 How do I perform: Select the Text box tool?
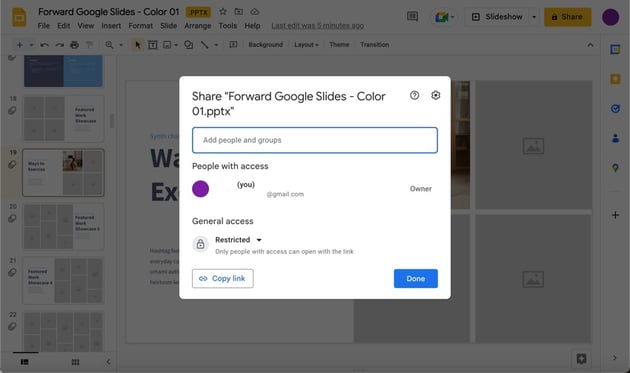tap(153, 45)
